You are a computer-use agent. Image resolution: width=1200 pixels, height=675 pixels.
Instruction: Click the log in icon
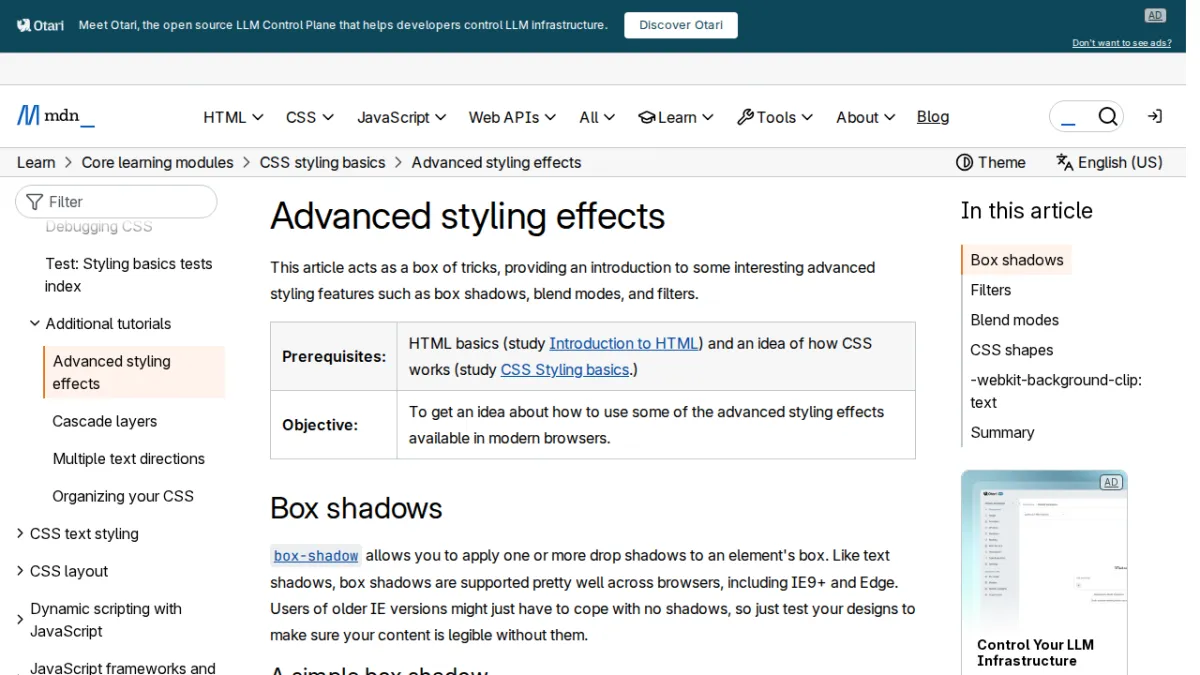coord(1155,117)
